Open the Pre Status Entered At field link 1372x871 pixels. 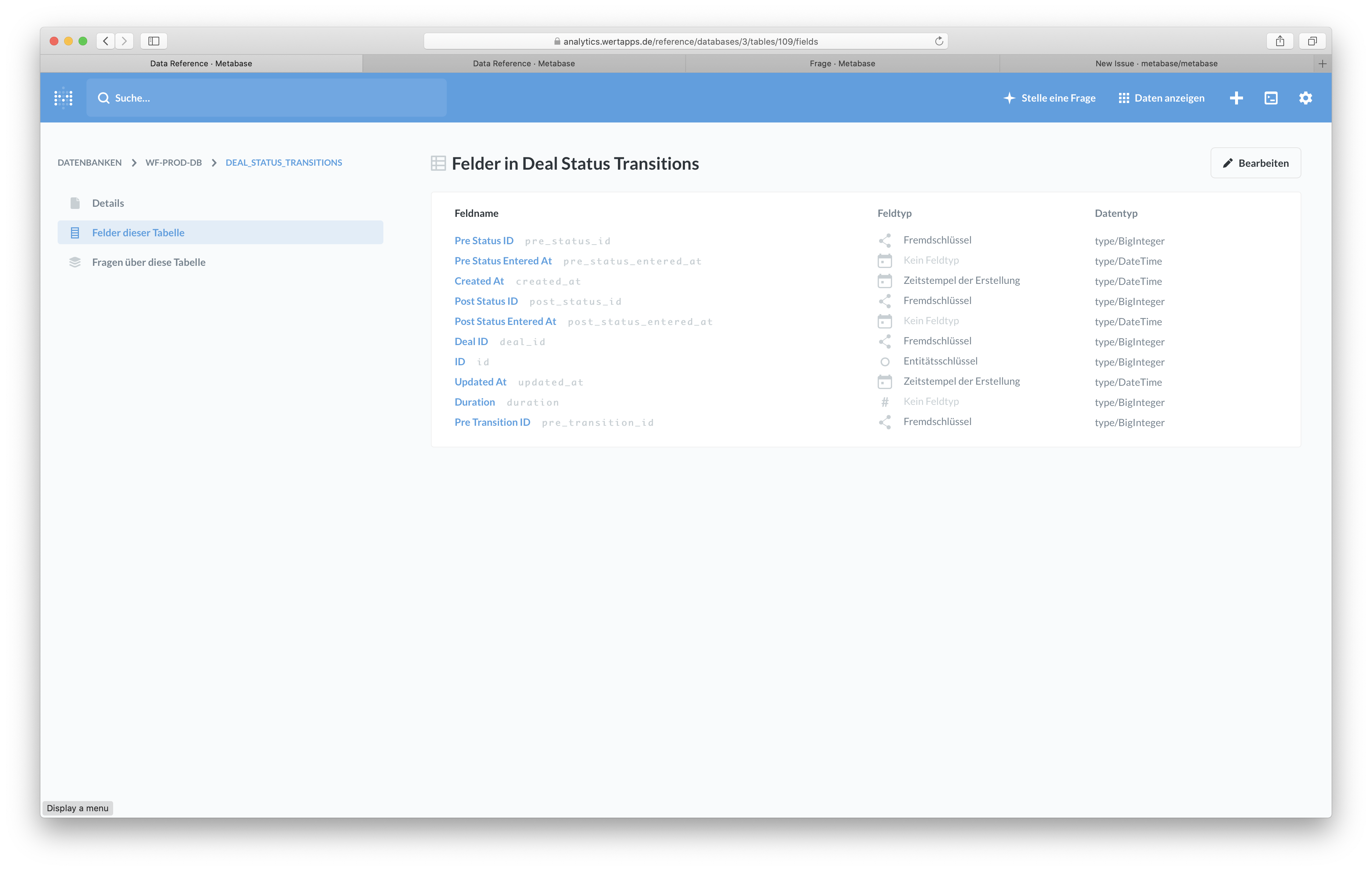(503, 261)
